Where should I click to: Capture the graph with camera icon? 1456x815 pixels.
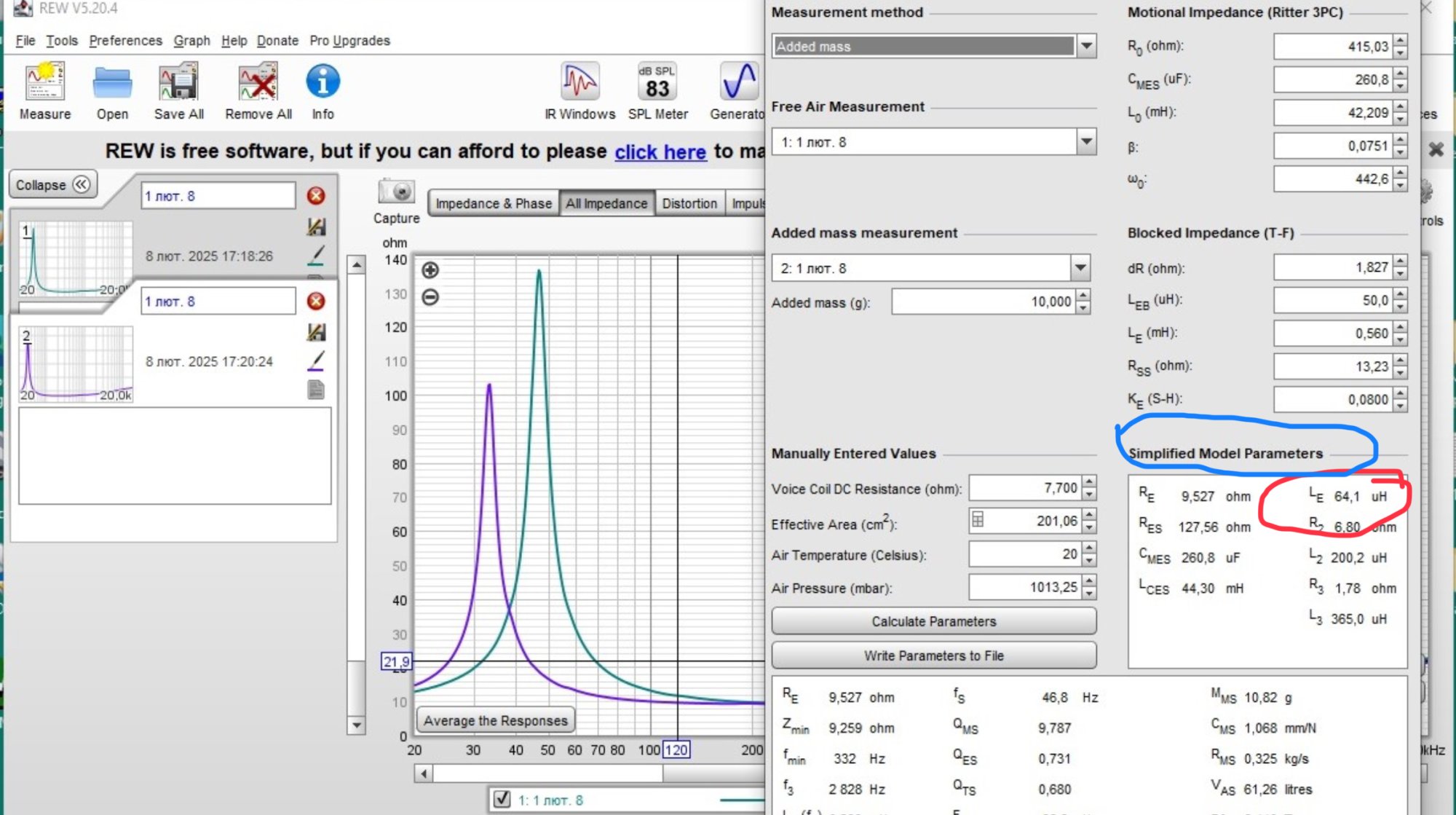tap(396, 192)
